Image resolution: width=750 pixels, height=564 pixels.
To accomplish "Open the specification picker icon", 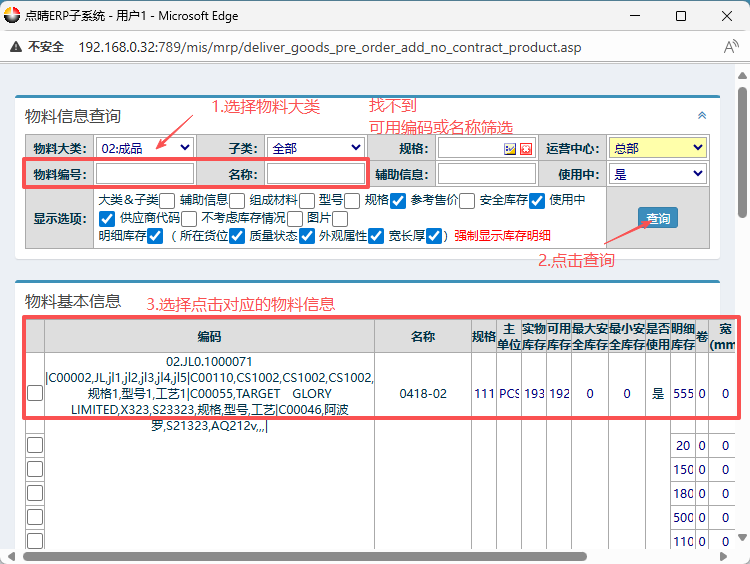I will click(510, 149).
